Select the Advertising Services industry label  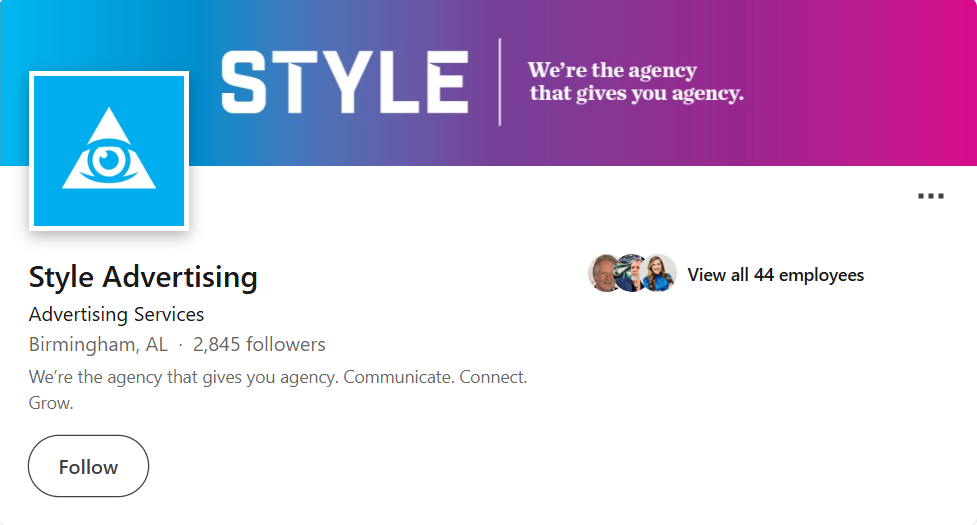pos(116,314)
